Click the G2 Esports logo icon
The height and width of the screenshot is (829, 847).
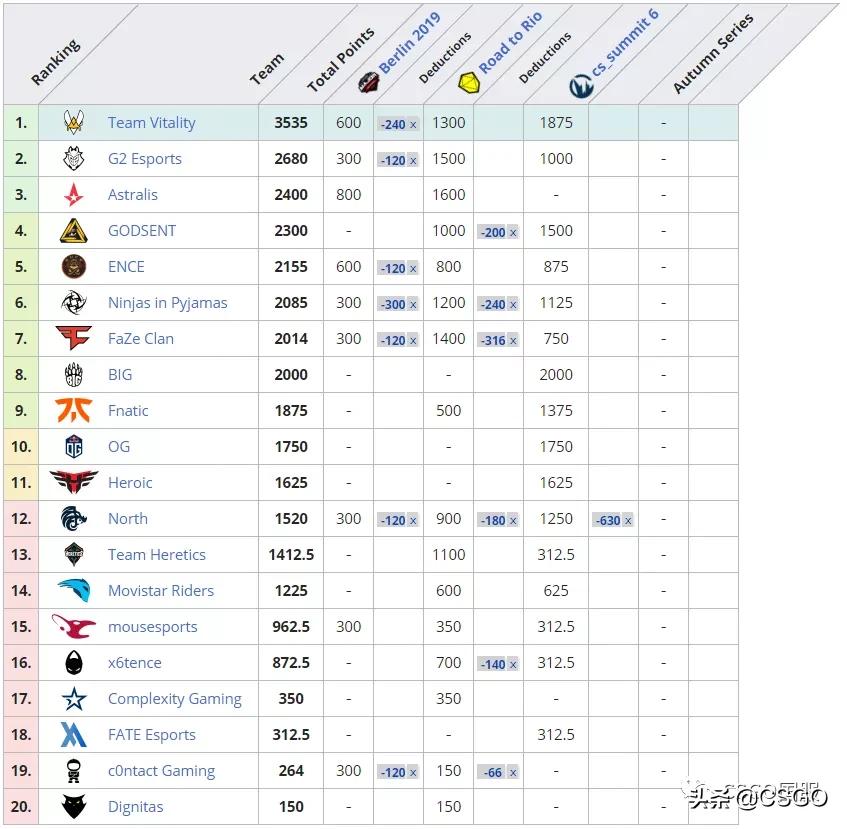[x=74, y=159]
